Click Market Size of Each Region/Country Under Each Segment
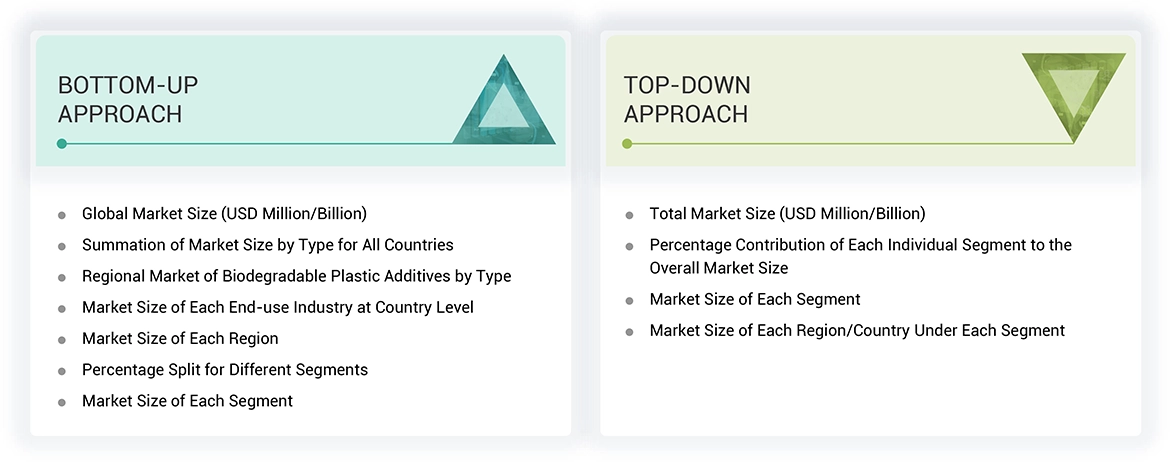Image resolution: width=1170 pixels, height=462 pixels. 857,330
